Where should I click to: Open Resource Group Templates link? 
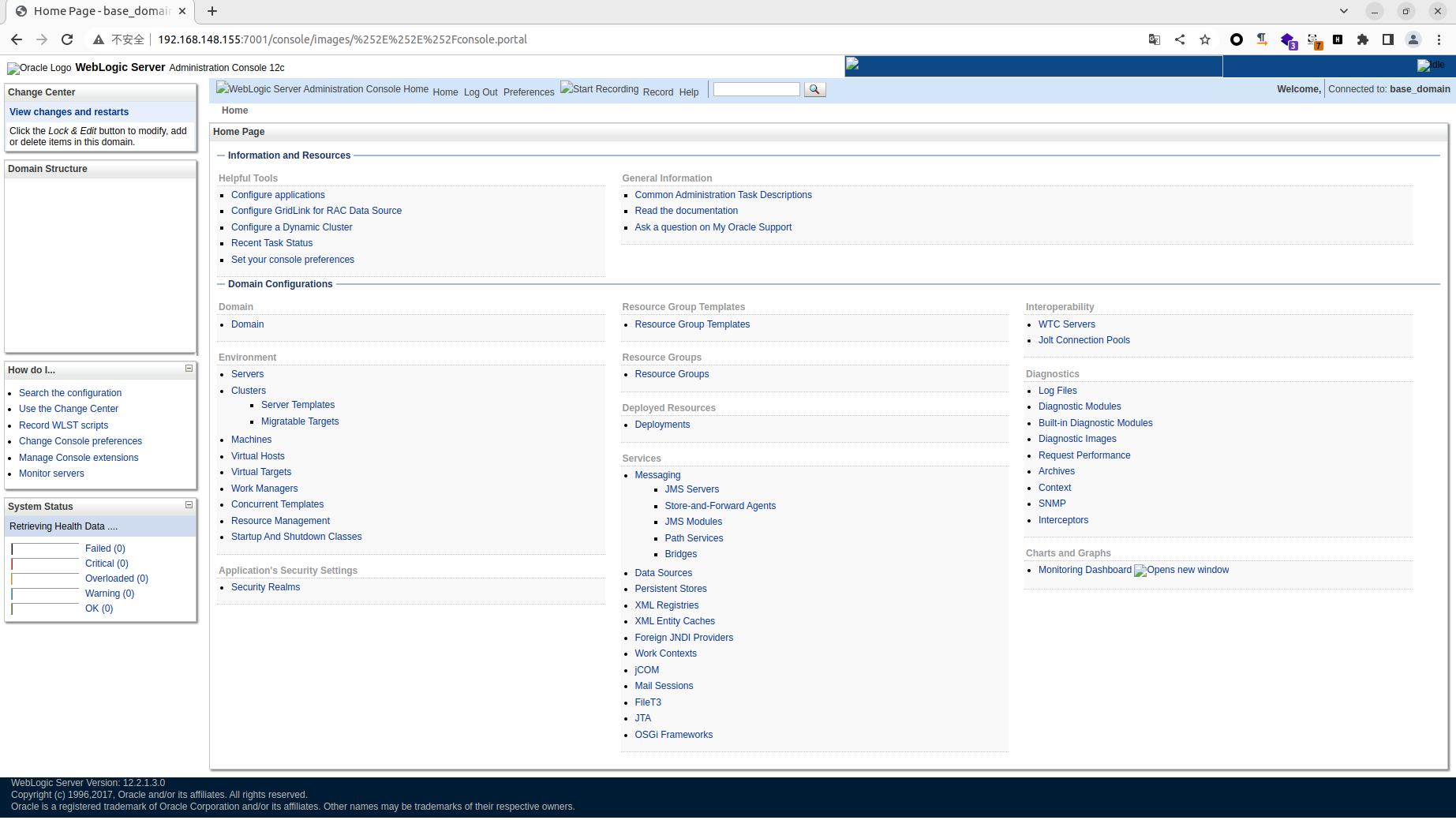692,324
